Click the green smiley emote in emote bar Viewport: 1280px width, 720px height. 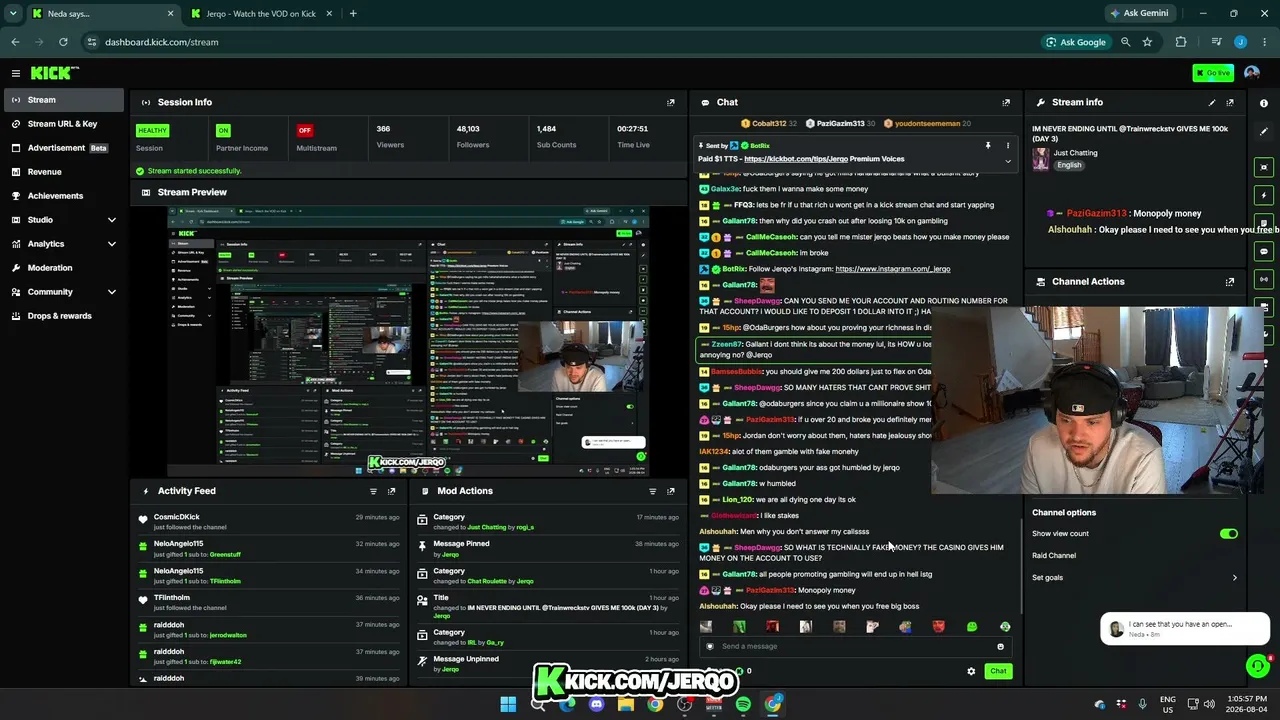pos(971,627)
